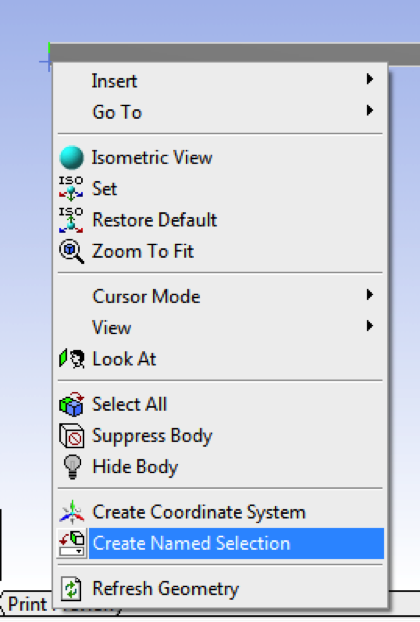This screenshot has height=622, width=420.
Task: Choose Zoom To Fit text entry
Action: tap(143, 251)
